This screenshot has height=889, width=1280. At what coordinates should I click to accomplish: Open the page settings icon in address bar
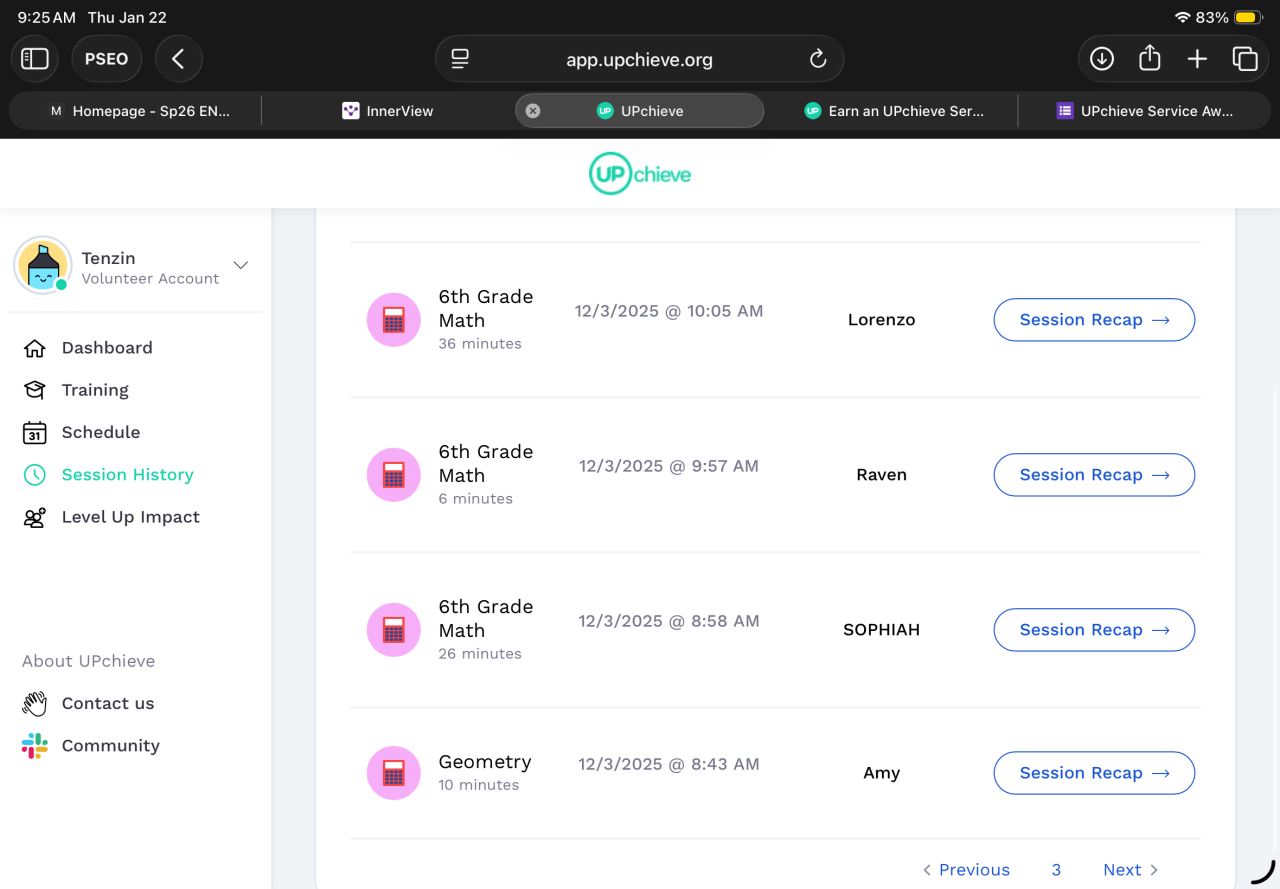pos(460,59)
